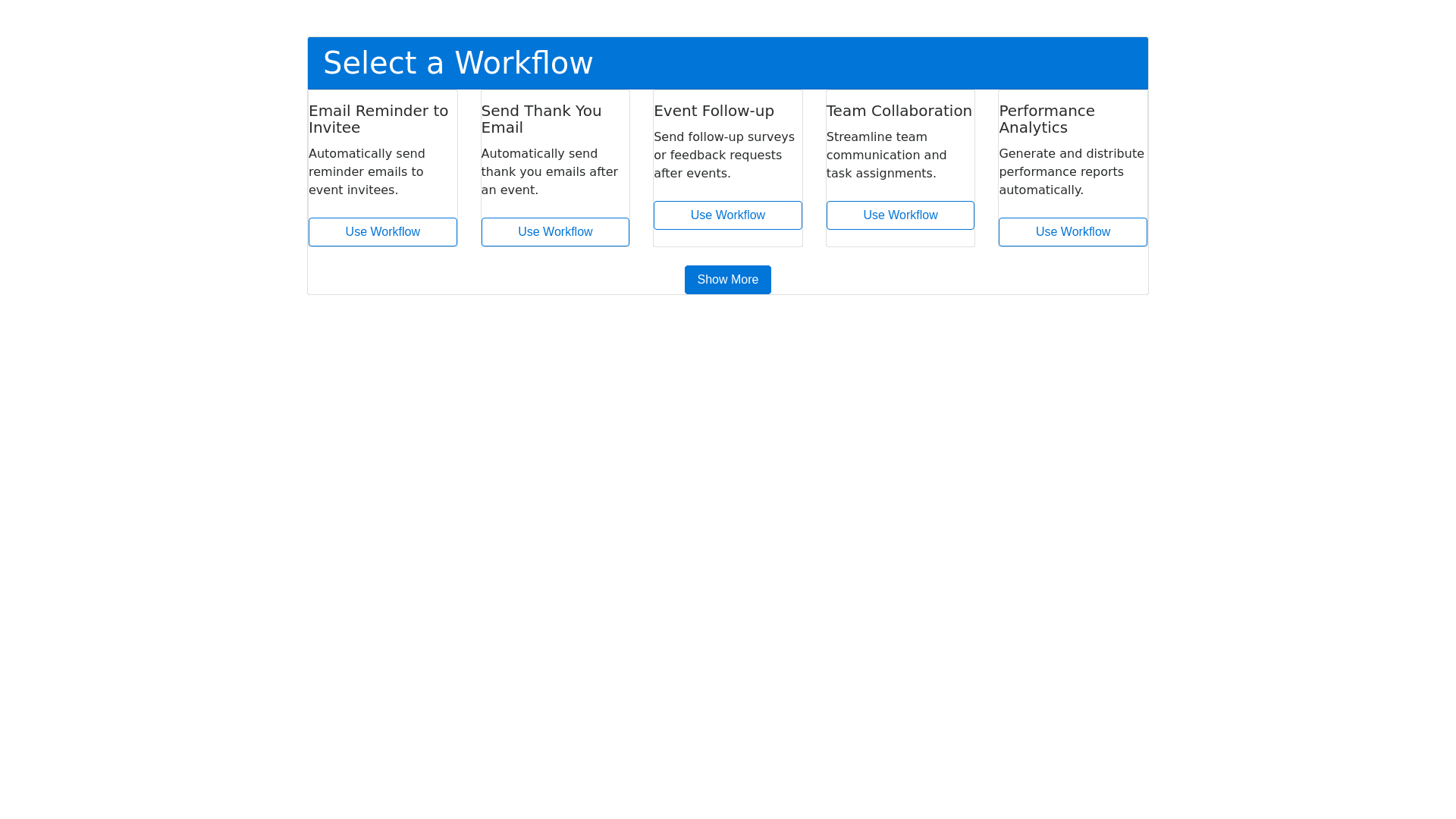
Task: Select Use Workflow for Event Follow-up
Action: coord(727,215)
